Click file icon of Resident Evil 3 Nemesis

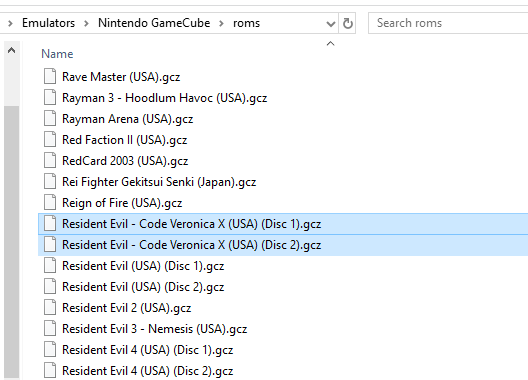click(x=50, y=328)
